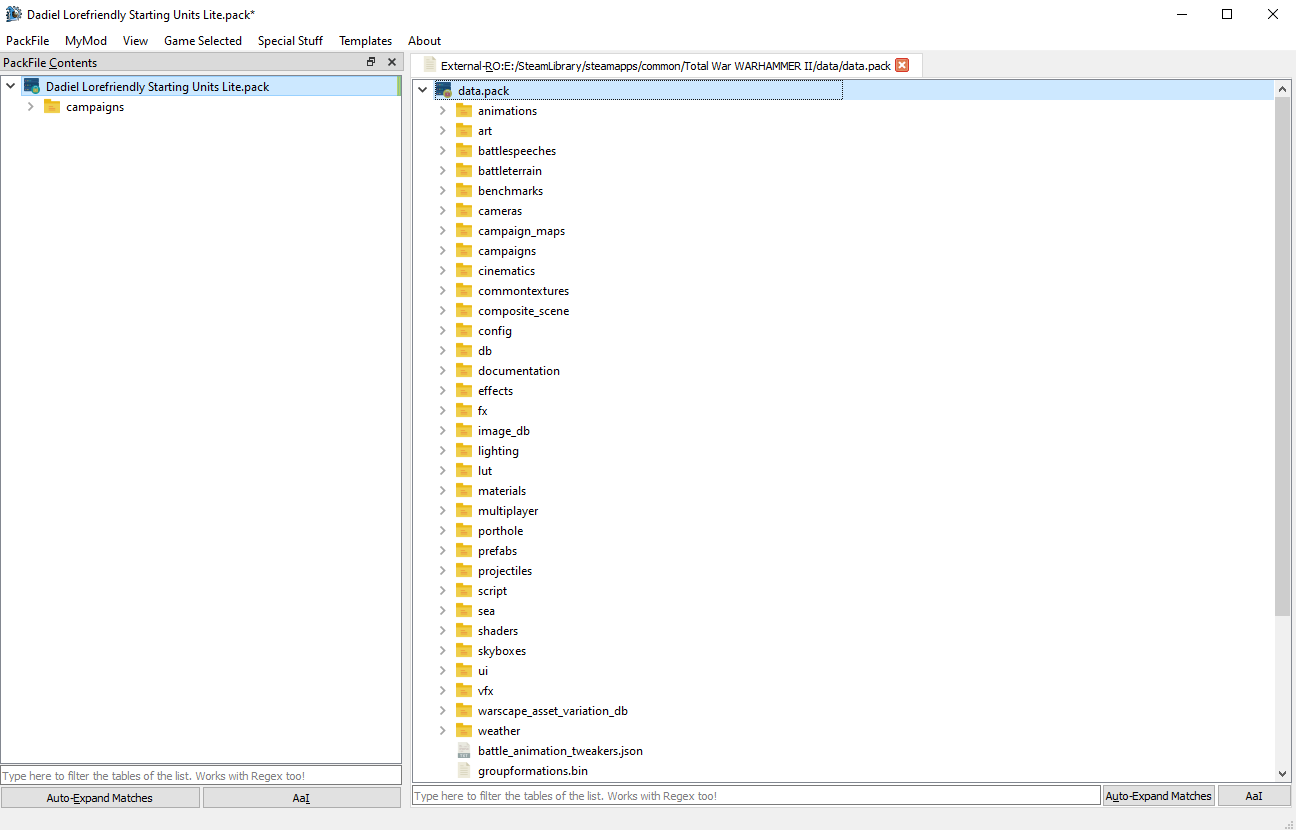Collapse the Dadiel Lorefriendly pack root
1296x830 pixels.
coord(11,87)
